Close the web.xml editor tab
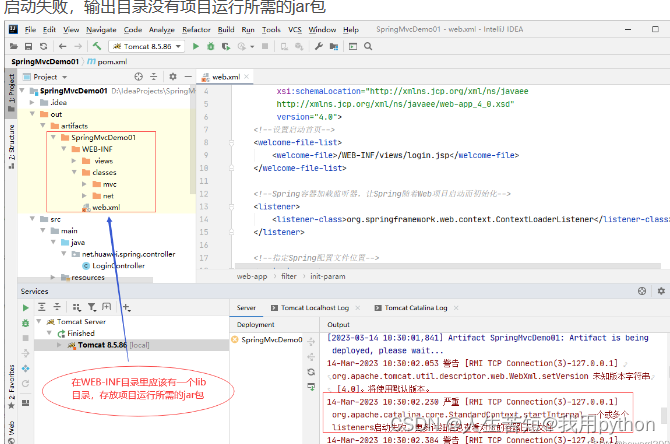The width and height of the screenshot is (670, 444). (x=247, y=77)
